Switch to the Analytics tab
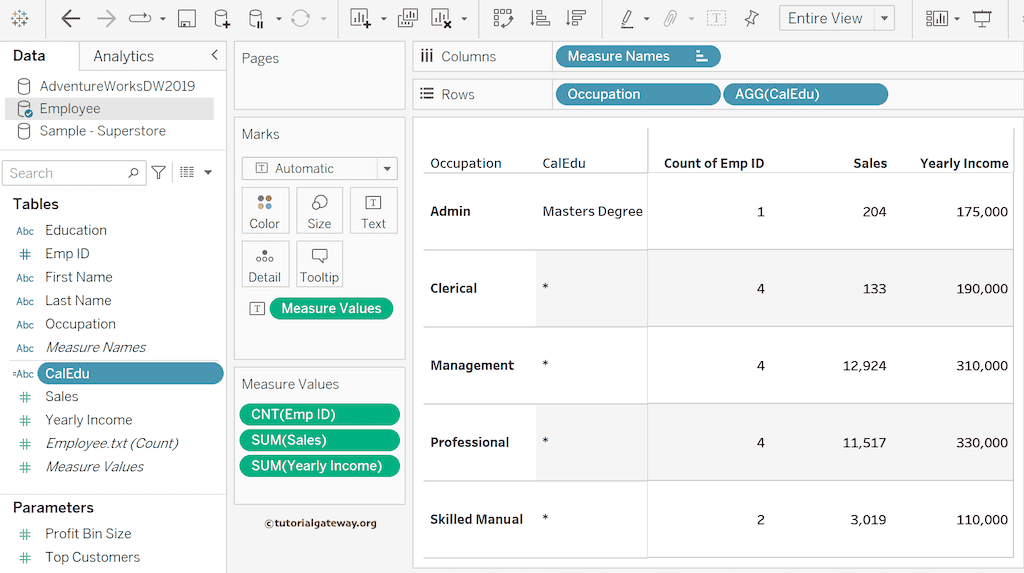 coord(123,56)
